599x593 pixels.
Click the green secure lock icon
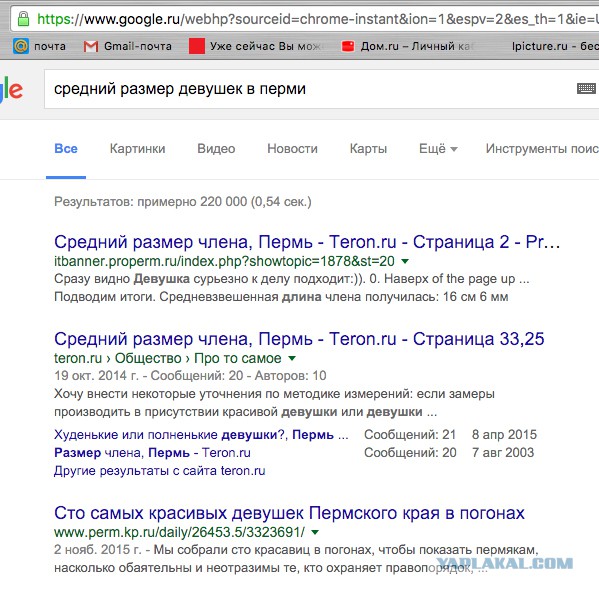23,18
